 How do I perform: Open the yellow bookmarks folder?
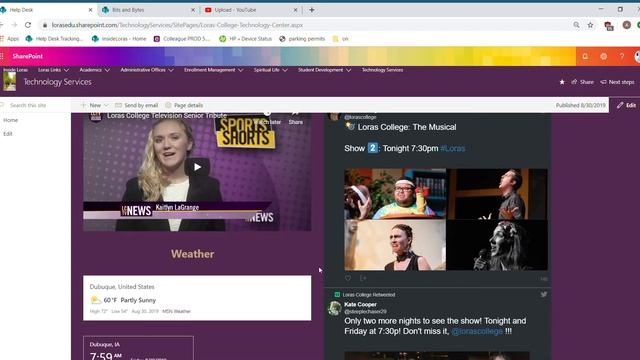(x=340, y=39)
